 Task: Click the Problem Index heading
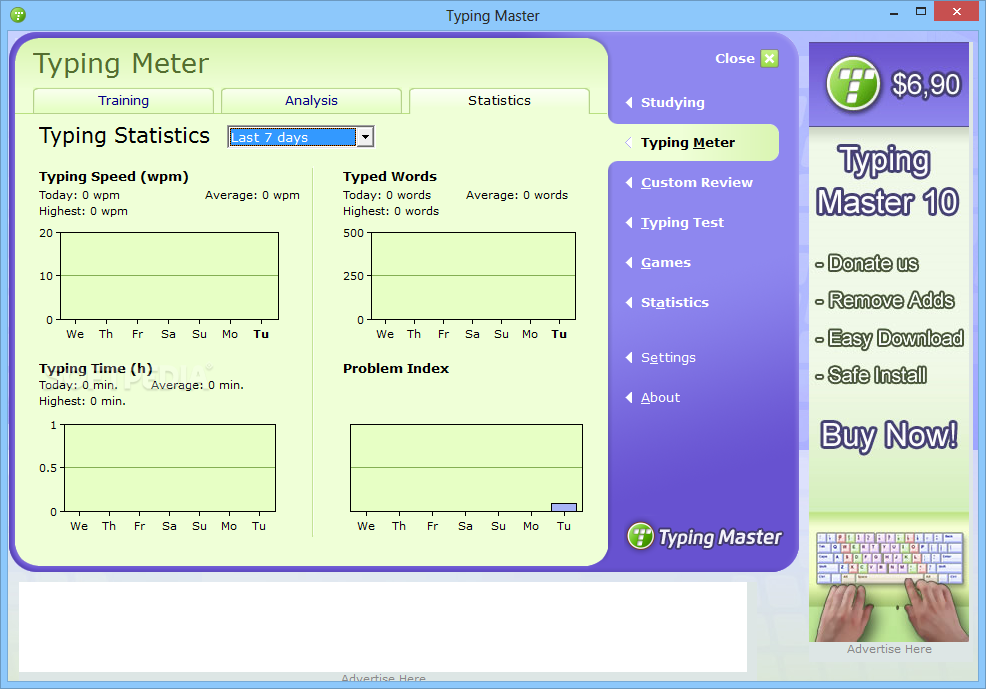(396, 368)
